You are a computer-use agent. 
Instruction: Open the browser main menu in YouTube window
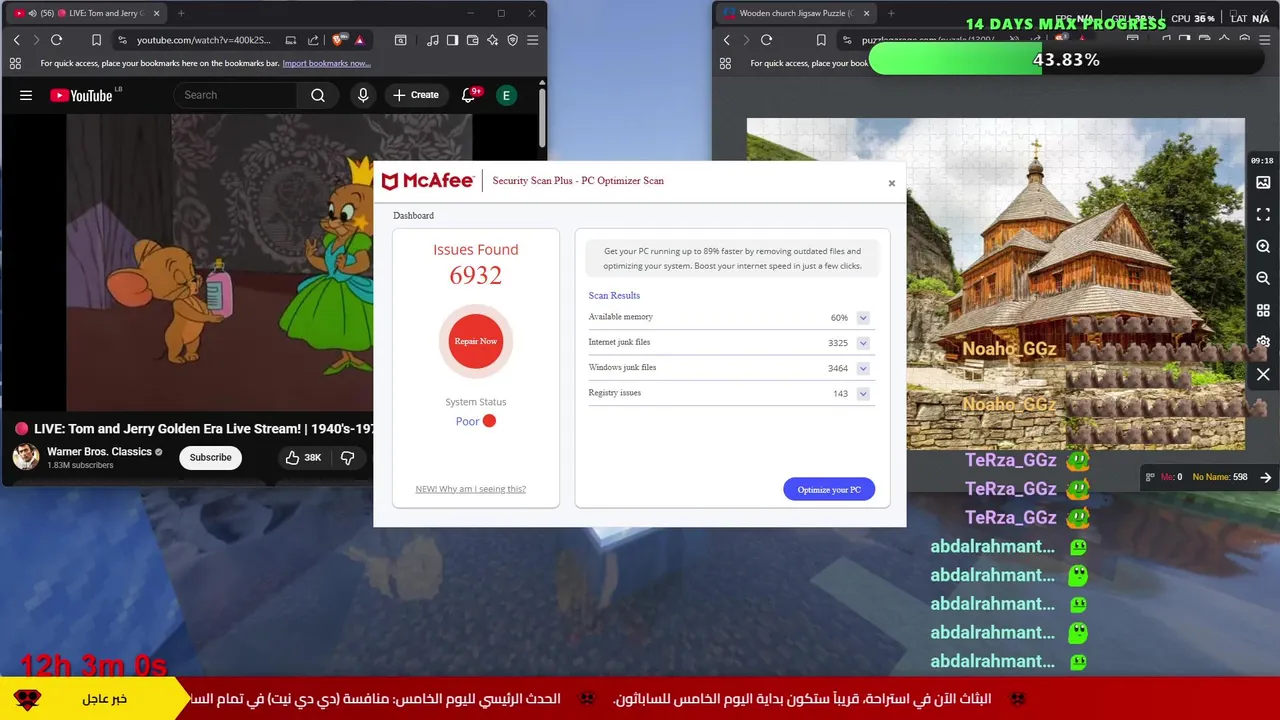tap(532, 40)
